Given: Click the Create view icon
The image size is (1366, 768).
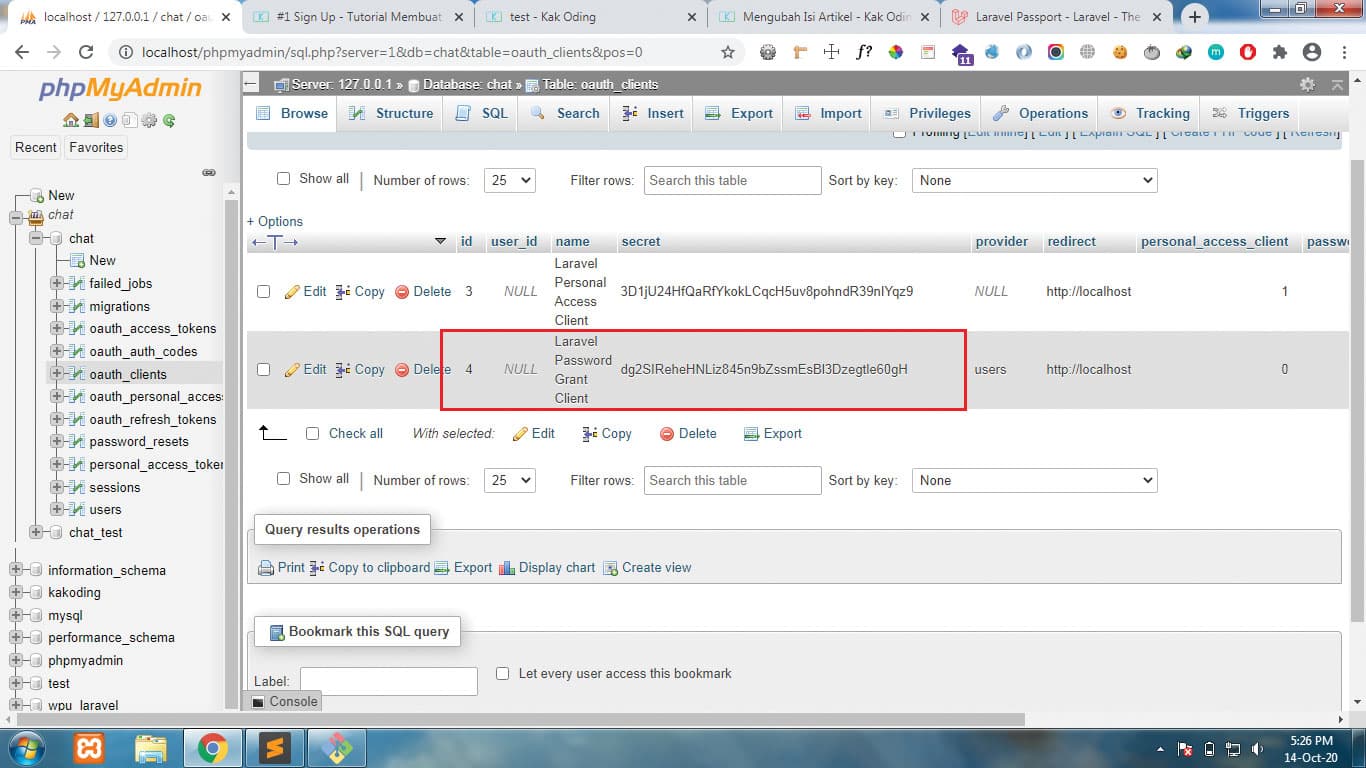Looking at the screenshot, I should click(610, 568).
